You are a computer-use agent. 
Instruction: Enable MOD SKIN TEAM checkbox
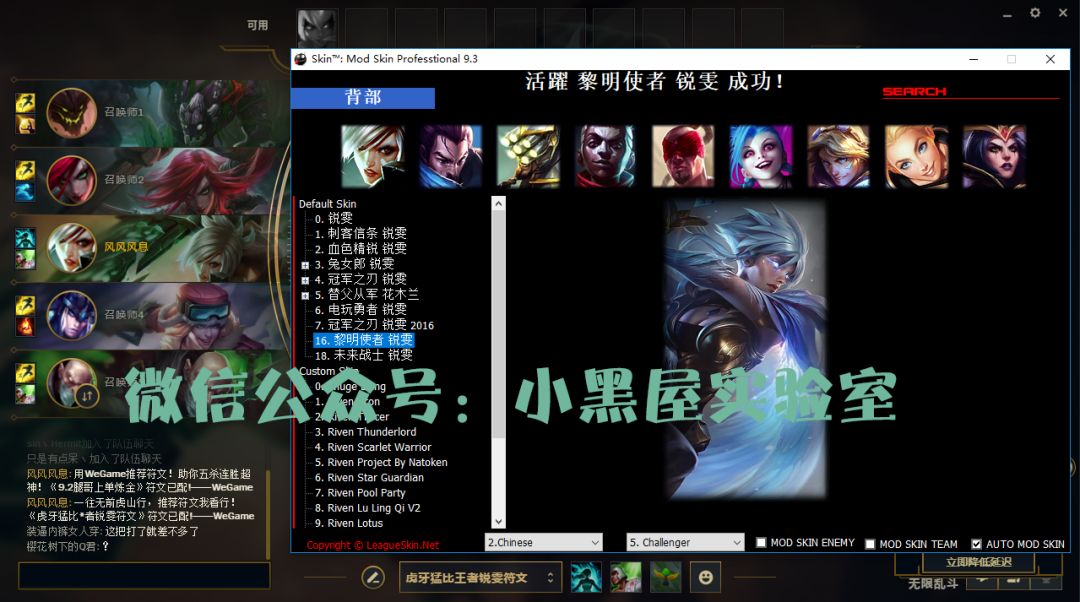(870, 544)
